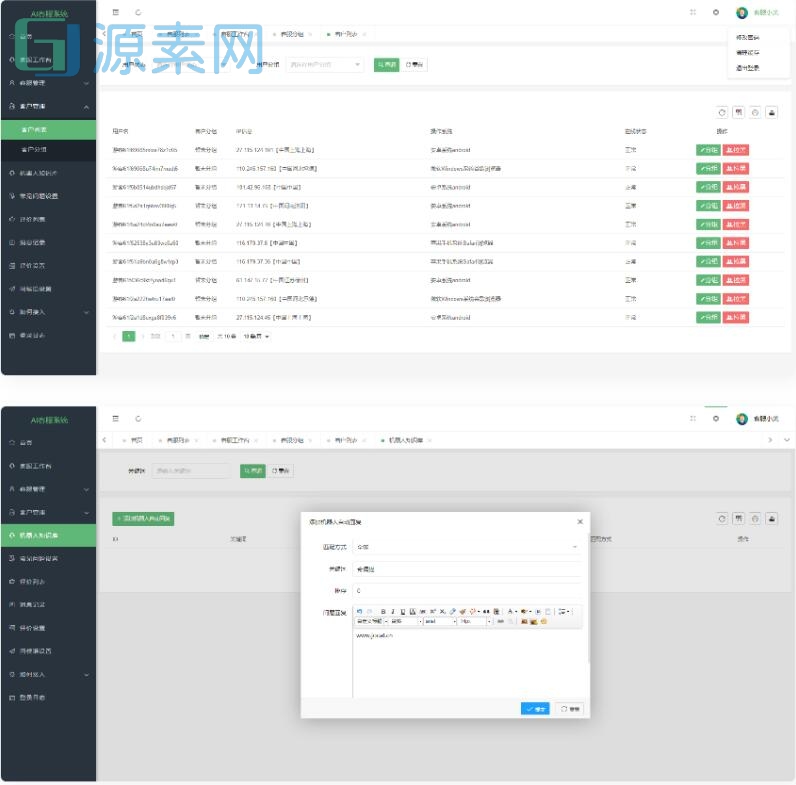This screenshot has width=796, height=785.
Task: Click red button in last table row
Action: (736, 317)
